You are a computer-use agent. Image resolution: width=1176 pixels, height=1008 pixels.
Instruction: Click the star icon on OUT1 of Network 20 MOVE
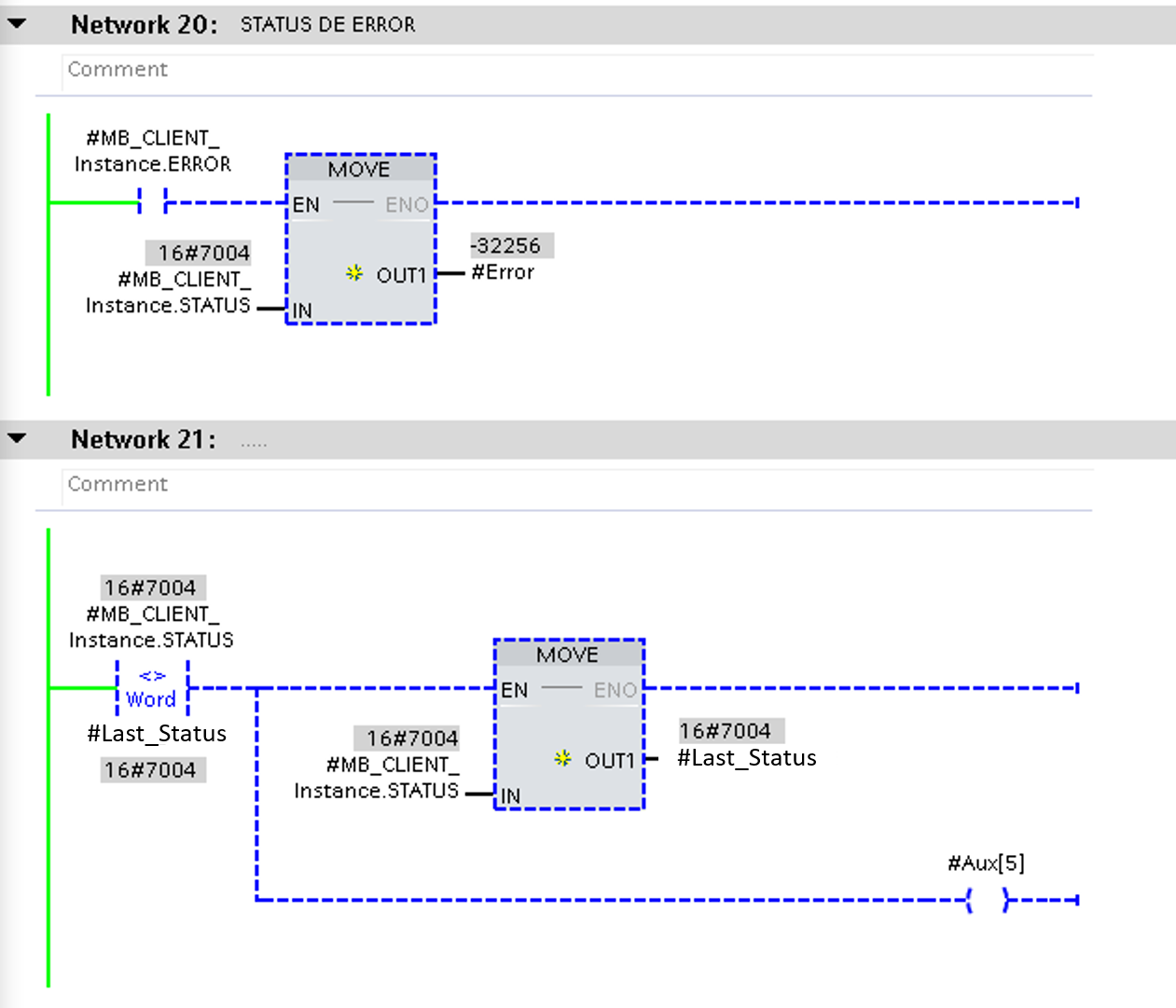(353, 274)
